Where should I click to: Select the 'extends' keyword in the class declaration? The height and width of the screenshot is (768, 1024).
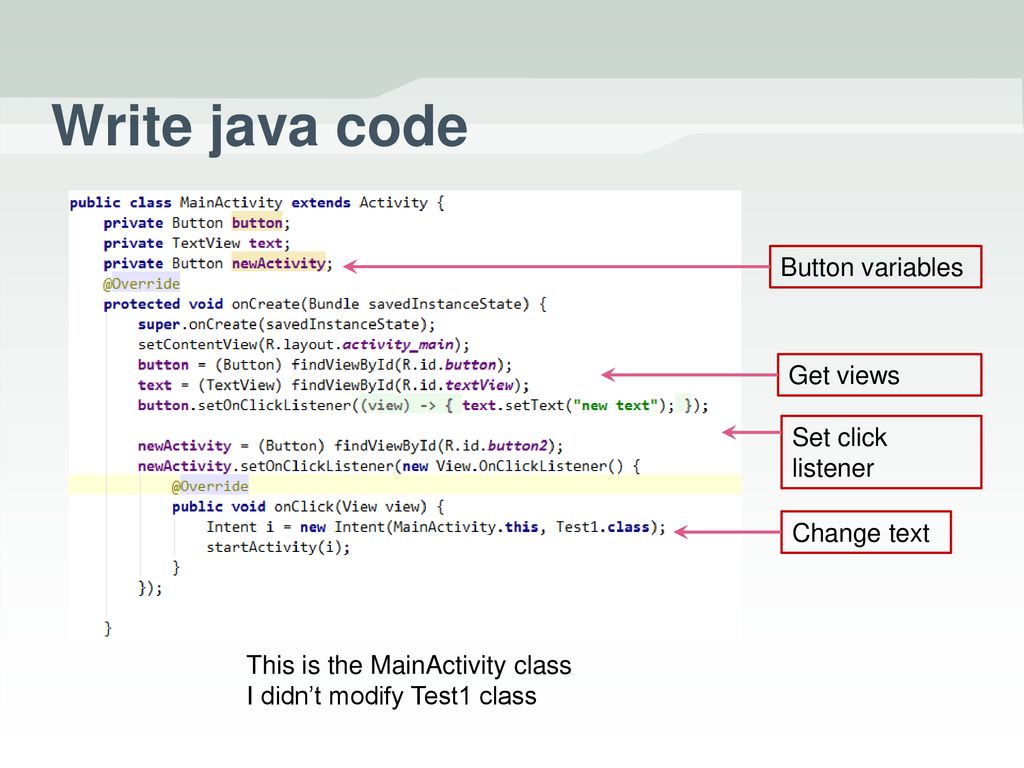pyautogui.click(x=321, y=203)
